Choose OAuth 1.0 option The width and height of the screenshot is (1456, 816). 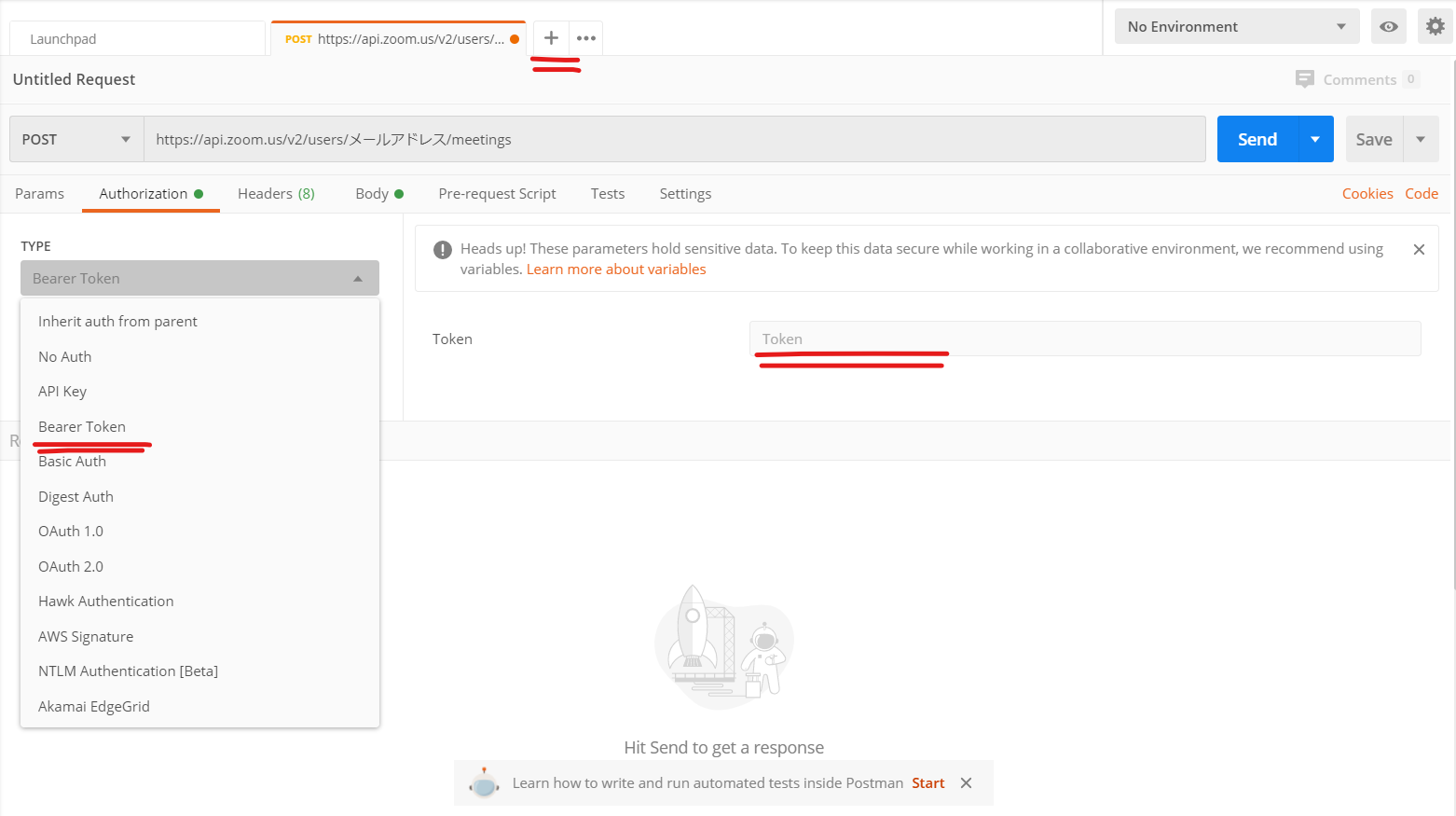[x=199, y=531]
